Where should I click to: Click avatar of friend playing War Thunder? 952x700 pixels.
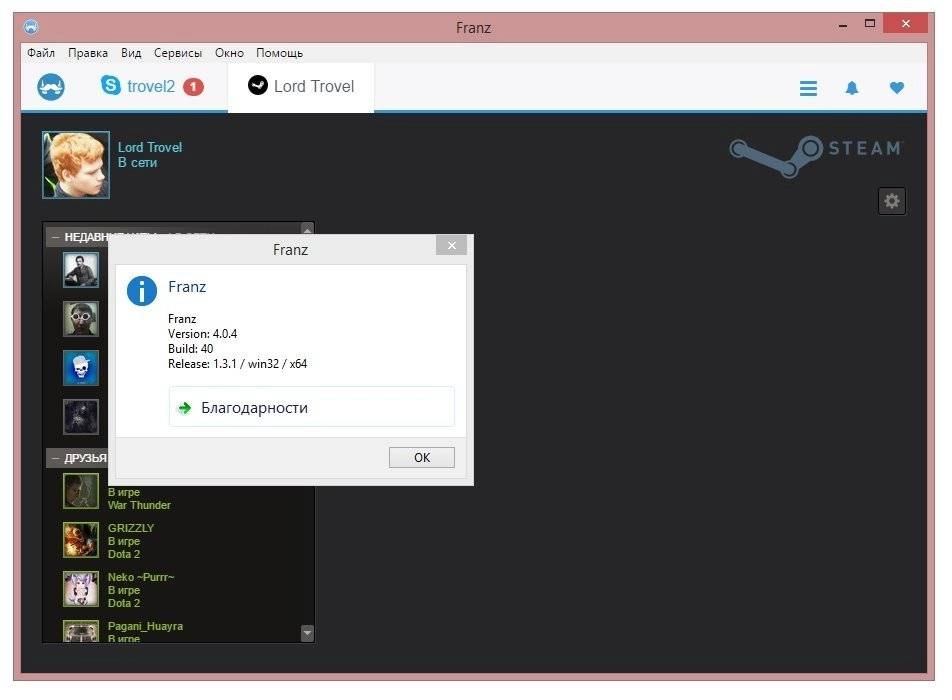[81, 491]
